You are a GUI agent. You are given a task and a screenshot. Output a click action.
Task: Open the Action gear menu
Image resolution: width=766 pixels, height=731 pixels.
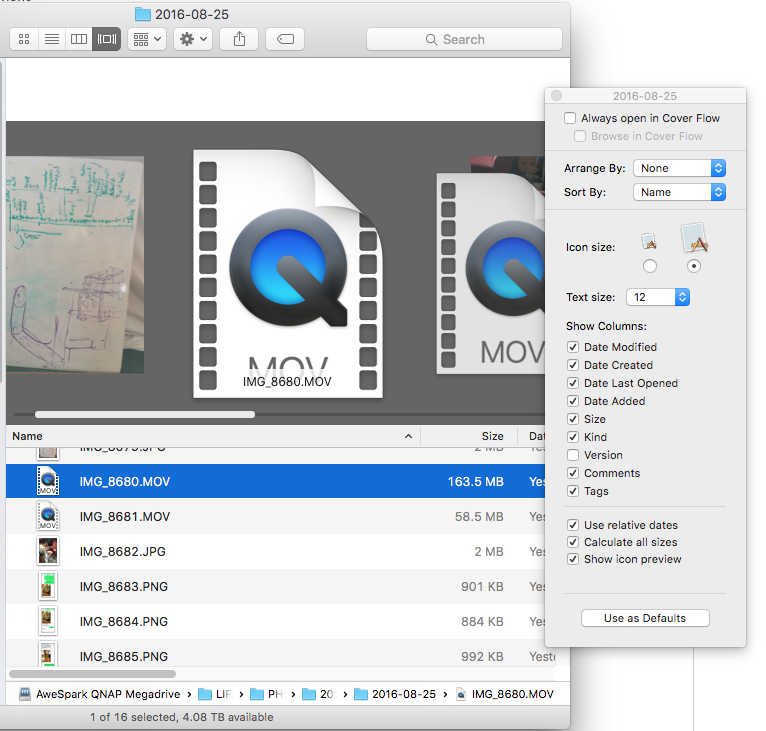[192, 39]
